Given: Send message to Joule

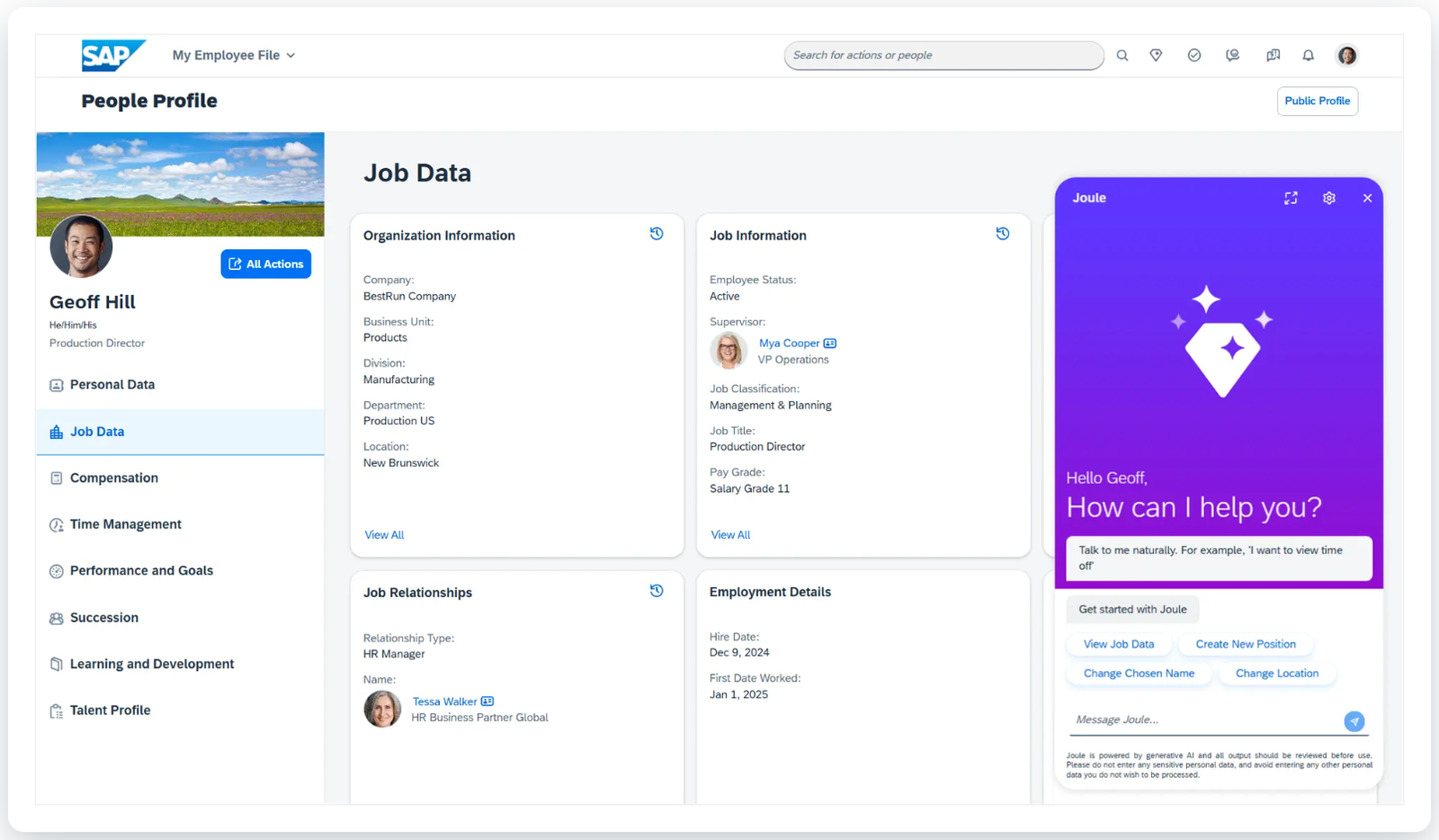Looking at the screenshot, I should click(x=1354, y=721).
